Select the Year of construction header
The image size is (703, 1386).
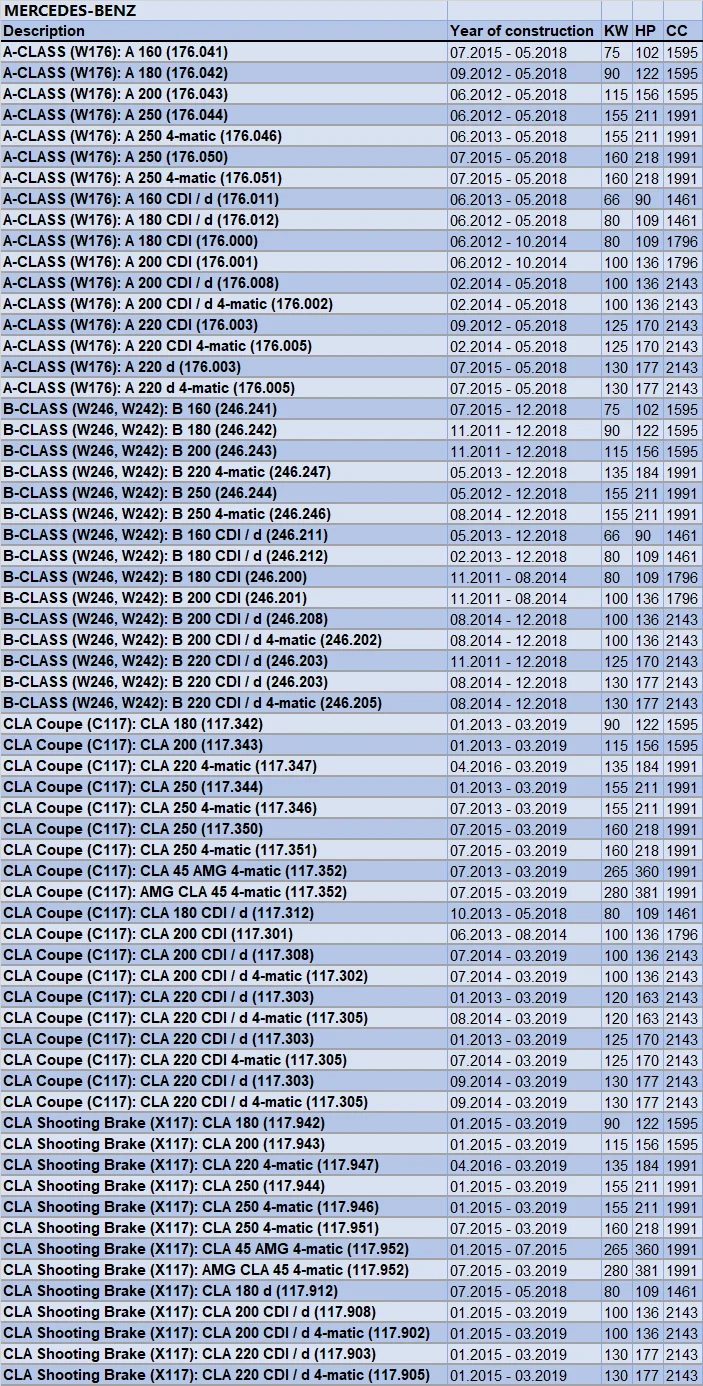click(523, 31)
